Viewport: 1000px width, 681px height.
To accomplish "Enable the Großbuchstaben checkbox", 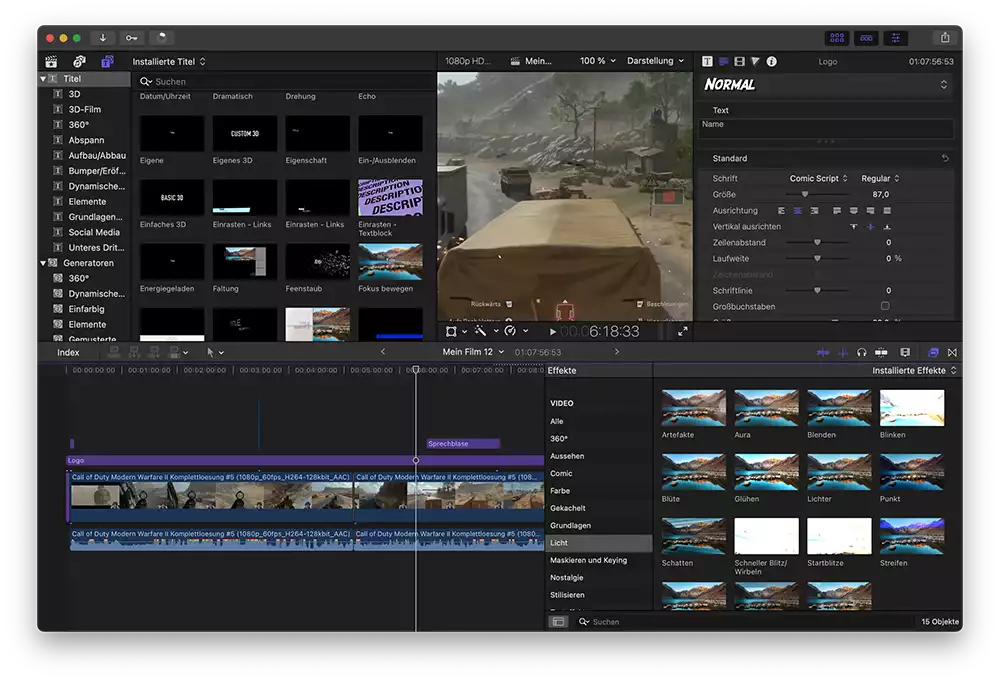I will click(x=885, y=306).
